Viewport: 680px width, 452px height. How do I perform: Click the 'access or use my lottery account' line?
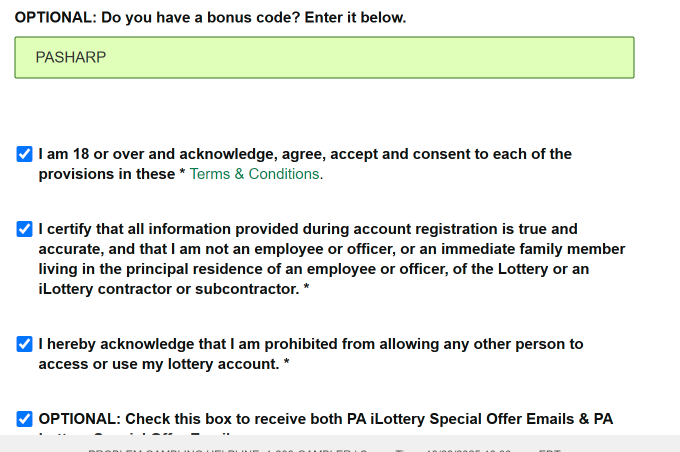[158, 364]
